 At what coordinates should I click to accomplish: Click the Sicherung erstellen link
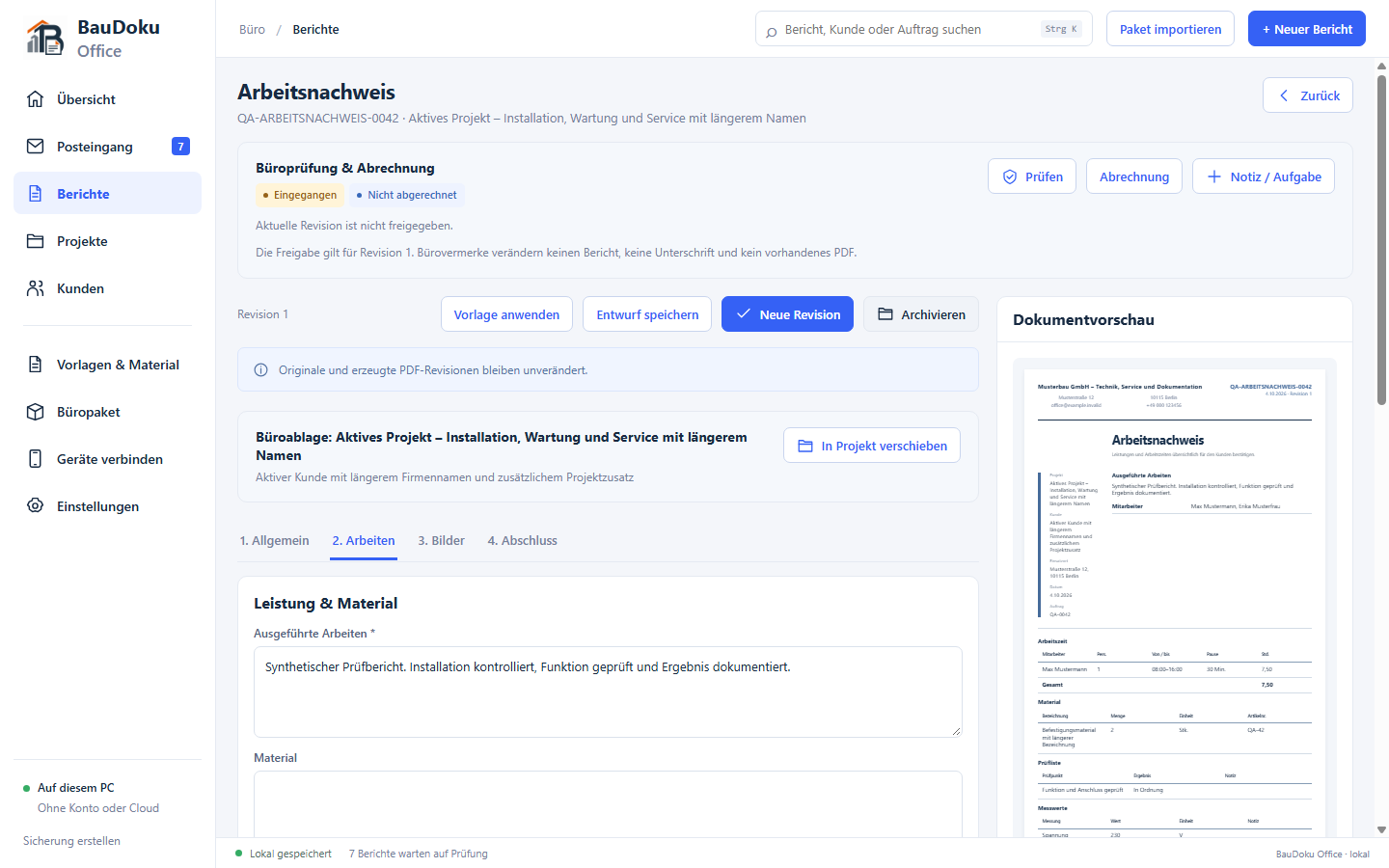coord(72,841)
